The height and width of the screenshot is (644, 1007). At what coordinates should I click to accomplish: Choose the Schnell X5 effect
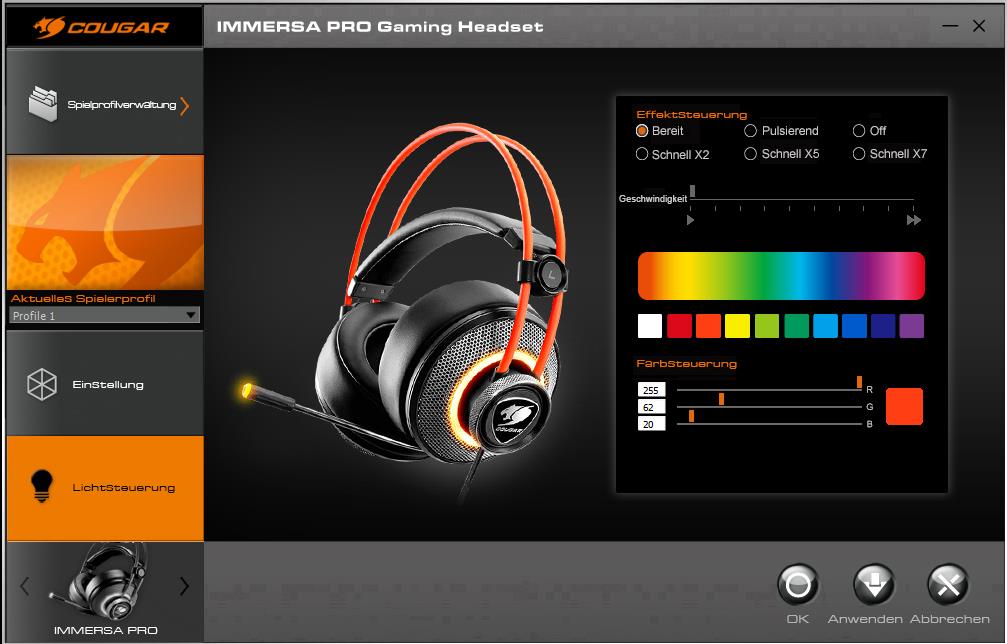751,154
